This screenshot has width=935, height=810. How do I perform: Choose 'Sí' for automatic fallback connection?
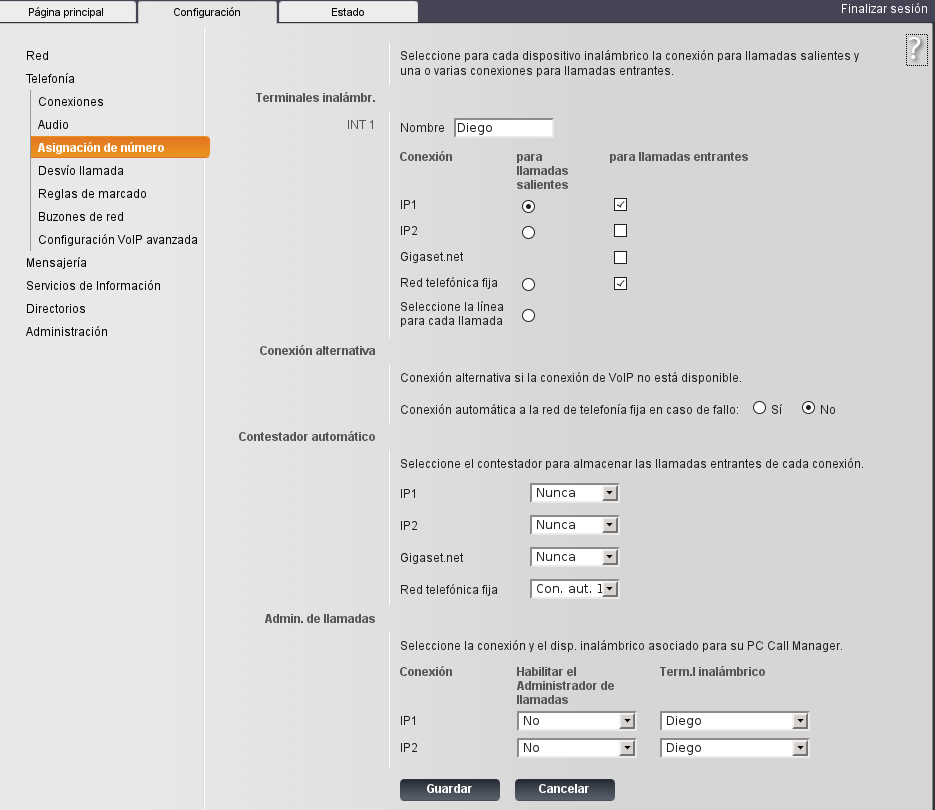pos(759,408)
